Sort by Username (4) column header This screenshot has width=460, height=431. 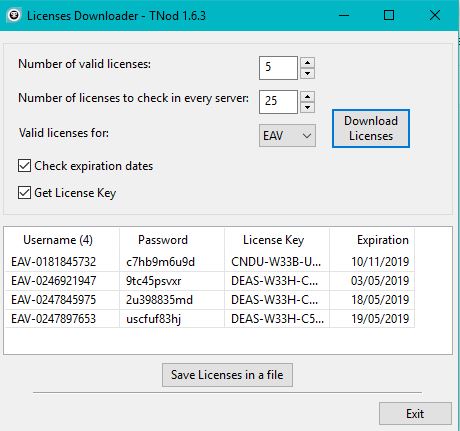coord(62,240)
